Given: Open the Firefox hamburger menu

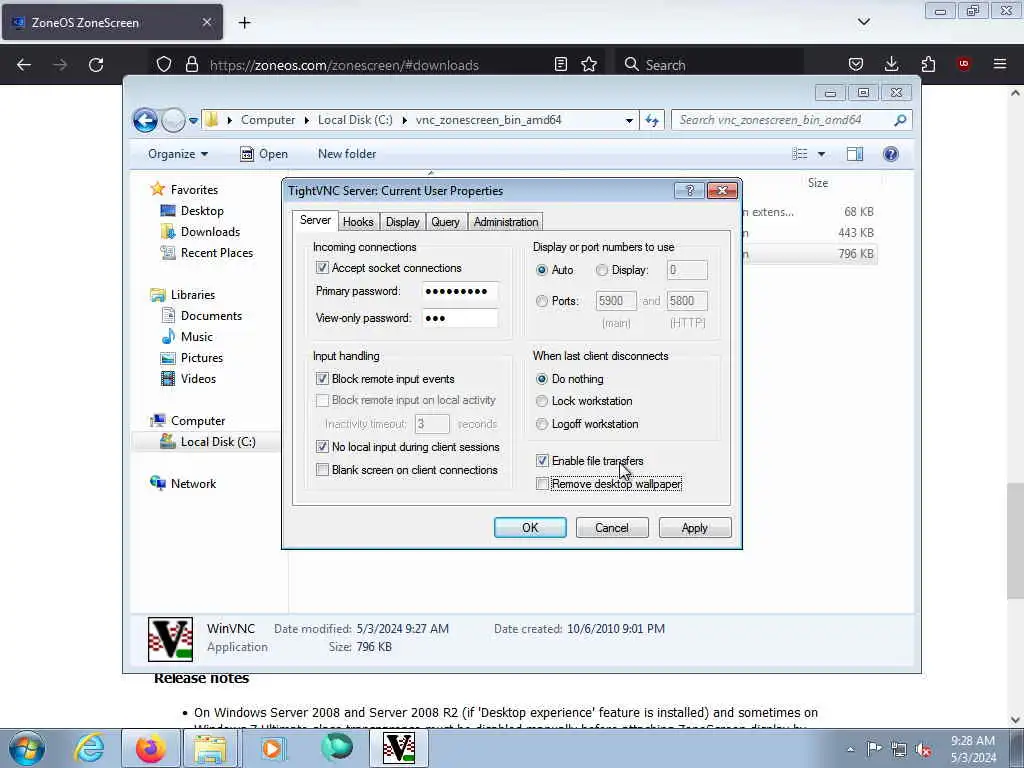Looking at the screenshot, I should 1000,64.
